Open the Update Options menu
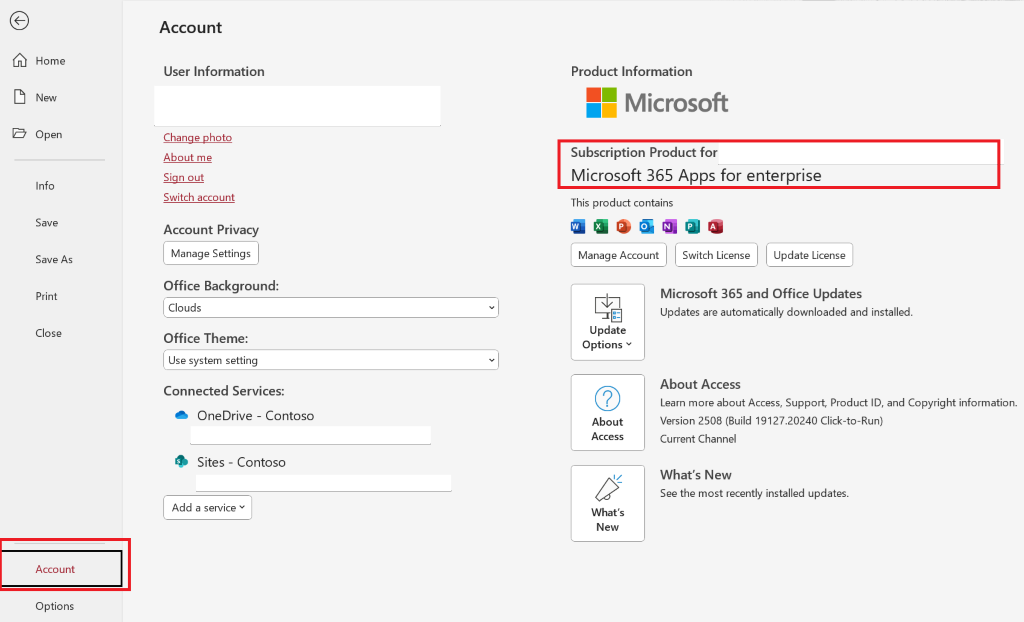This screenshot has height=622, width=1024. (607, 322)
